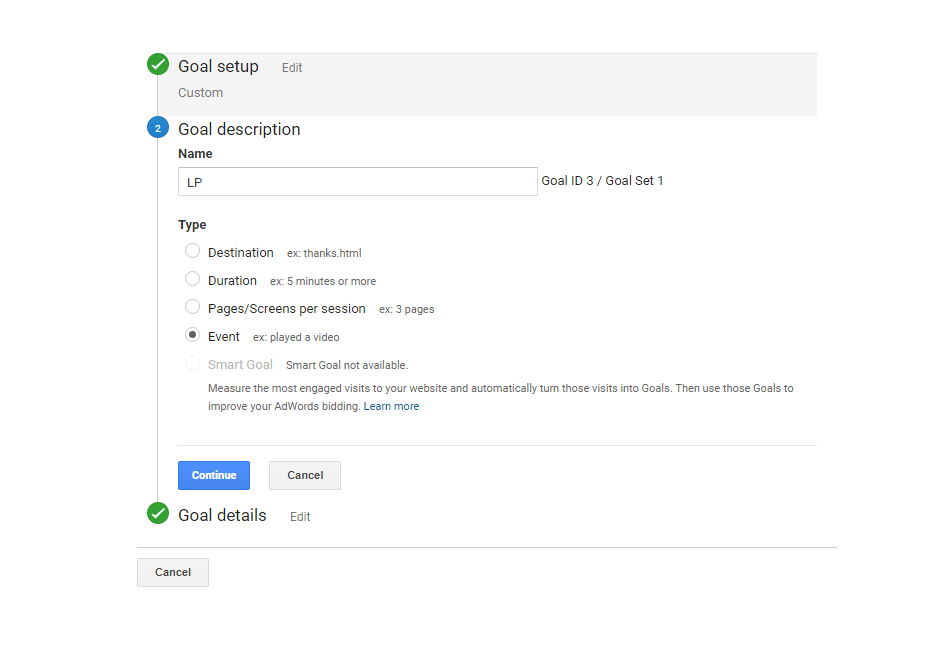Click the Goal ID 3 / Goal Set 1 label

[602, 181]
